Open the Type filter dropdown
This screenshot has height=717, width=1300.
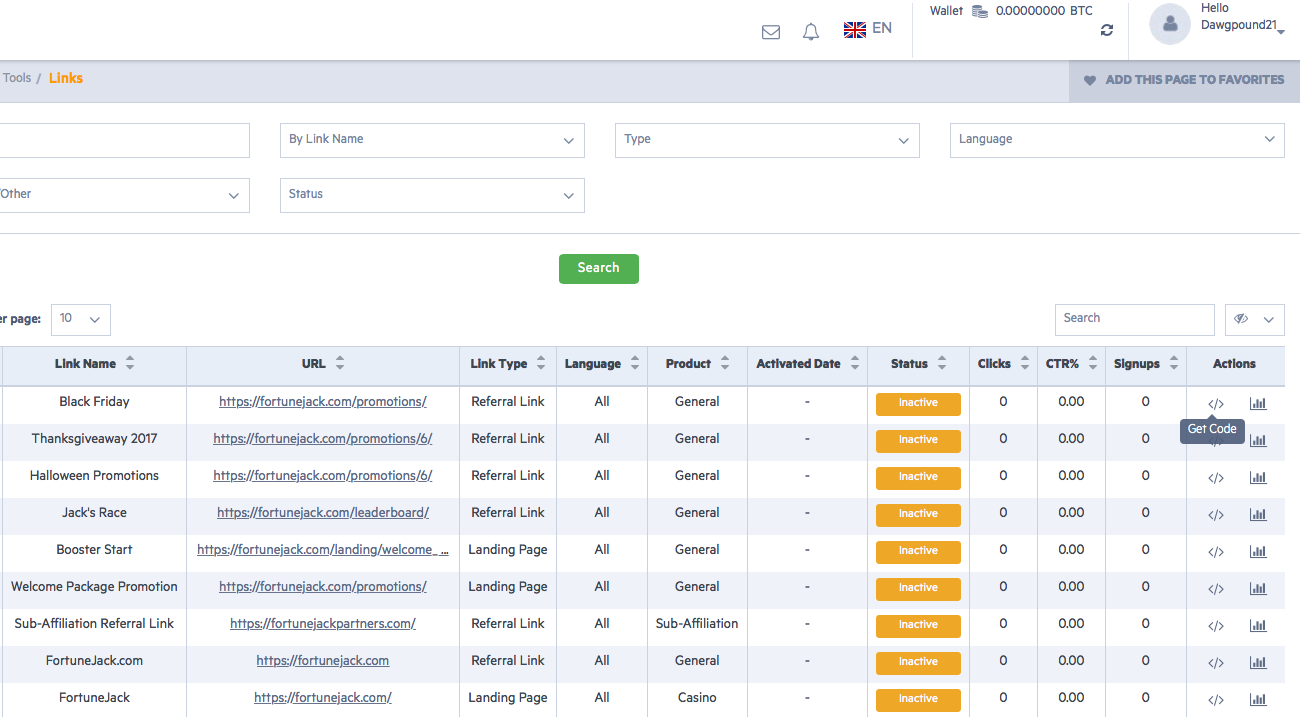tap(767, 140)
